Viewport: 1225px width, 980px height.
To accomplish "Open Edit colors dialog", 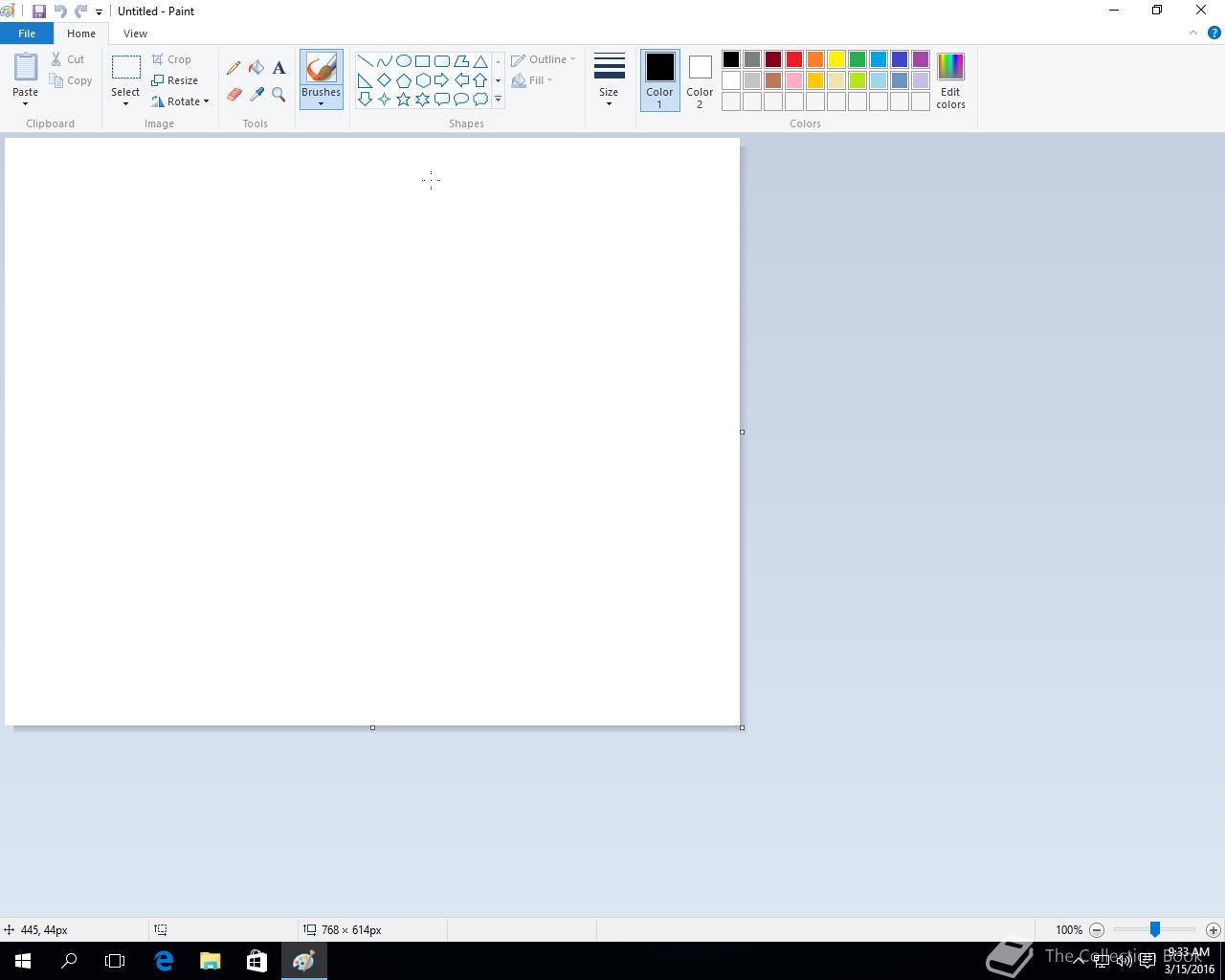I will pos(950,81).
